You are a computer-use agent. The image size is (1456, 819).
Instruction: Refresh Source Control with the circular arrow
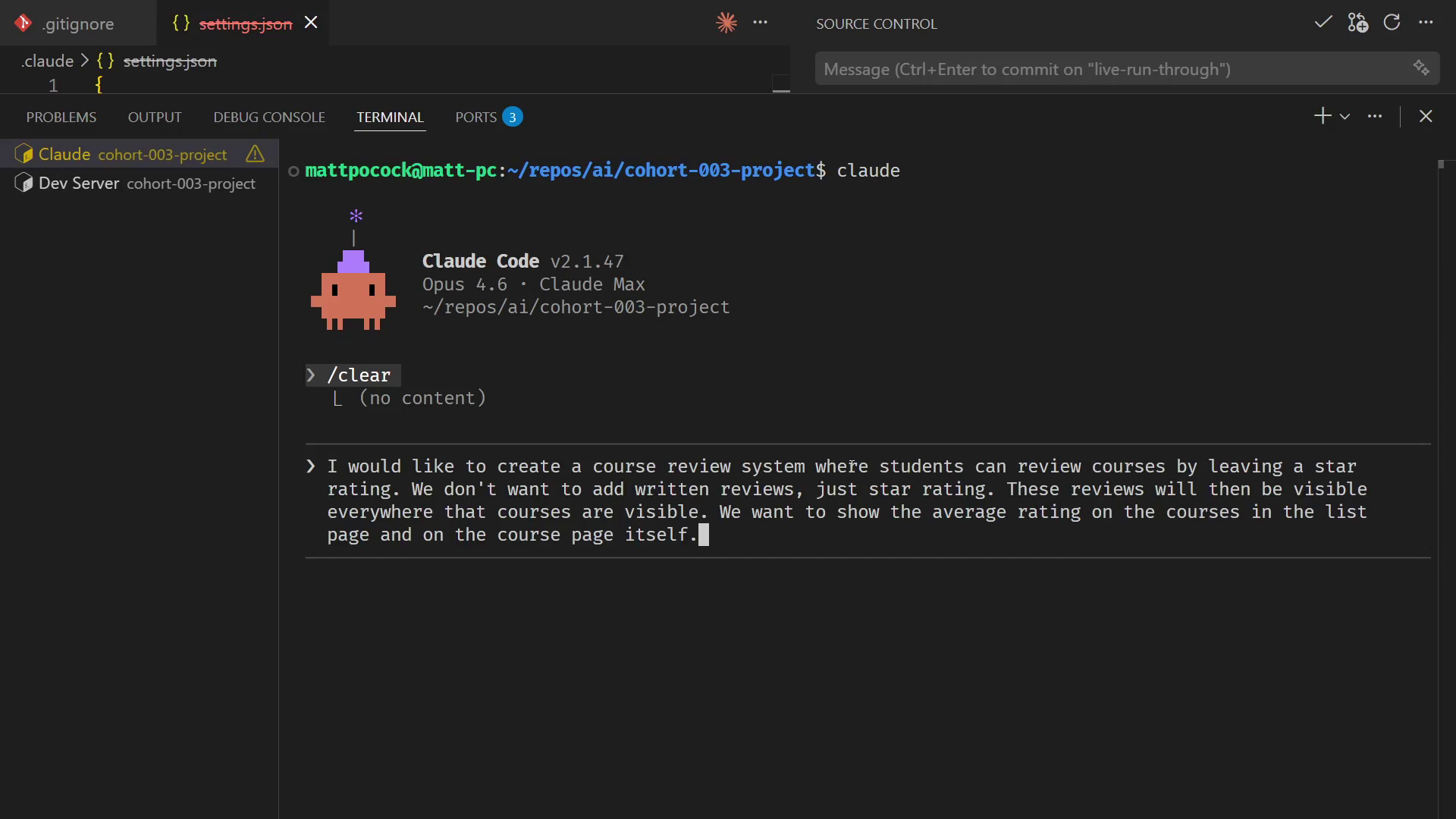point(1392,23)
